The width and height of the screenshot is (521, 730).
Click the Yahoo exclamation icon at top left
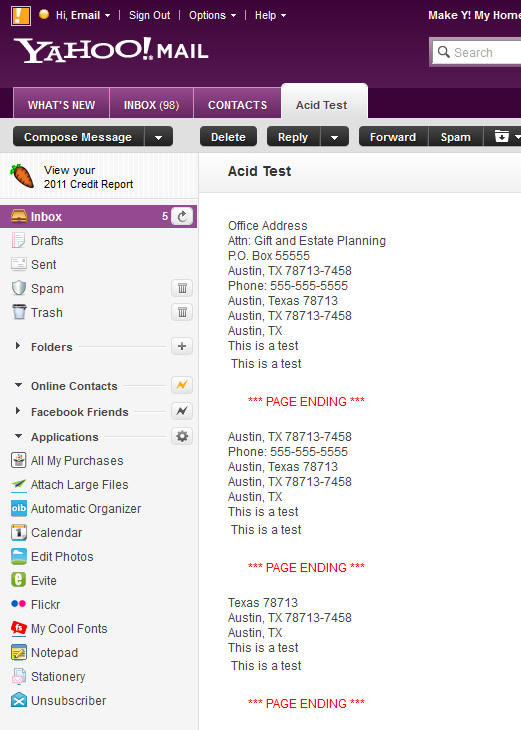[20, 16]
